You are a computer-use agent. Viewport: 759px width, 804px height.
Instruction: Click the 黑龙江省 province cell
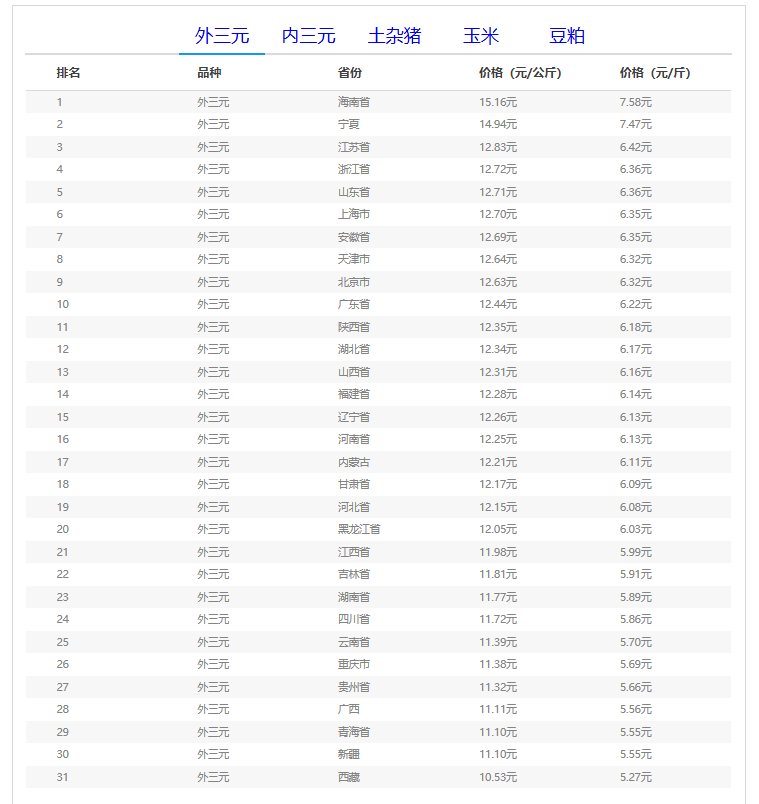[359, 529]
